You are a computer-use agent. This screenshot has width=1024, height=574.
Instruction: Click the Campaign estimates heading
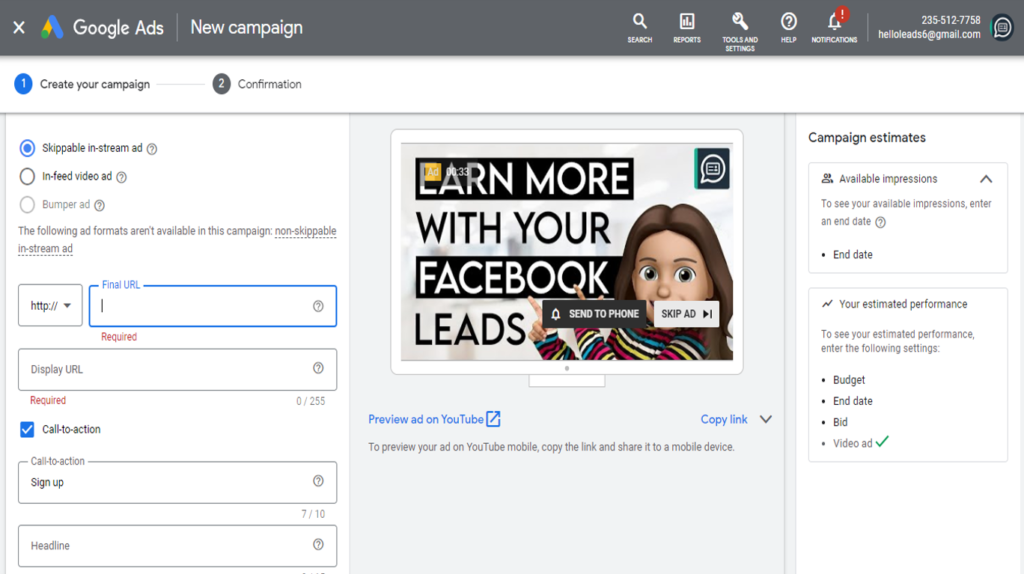pyautogui.click(x=867, y=138)
